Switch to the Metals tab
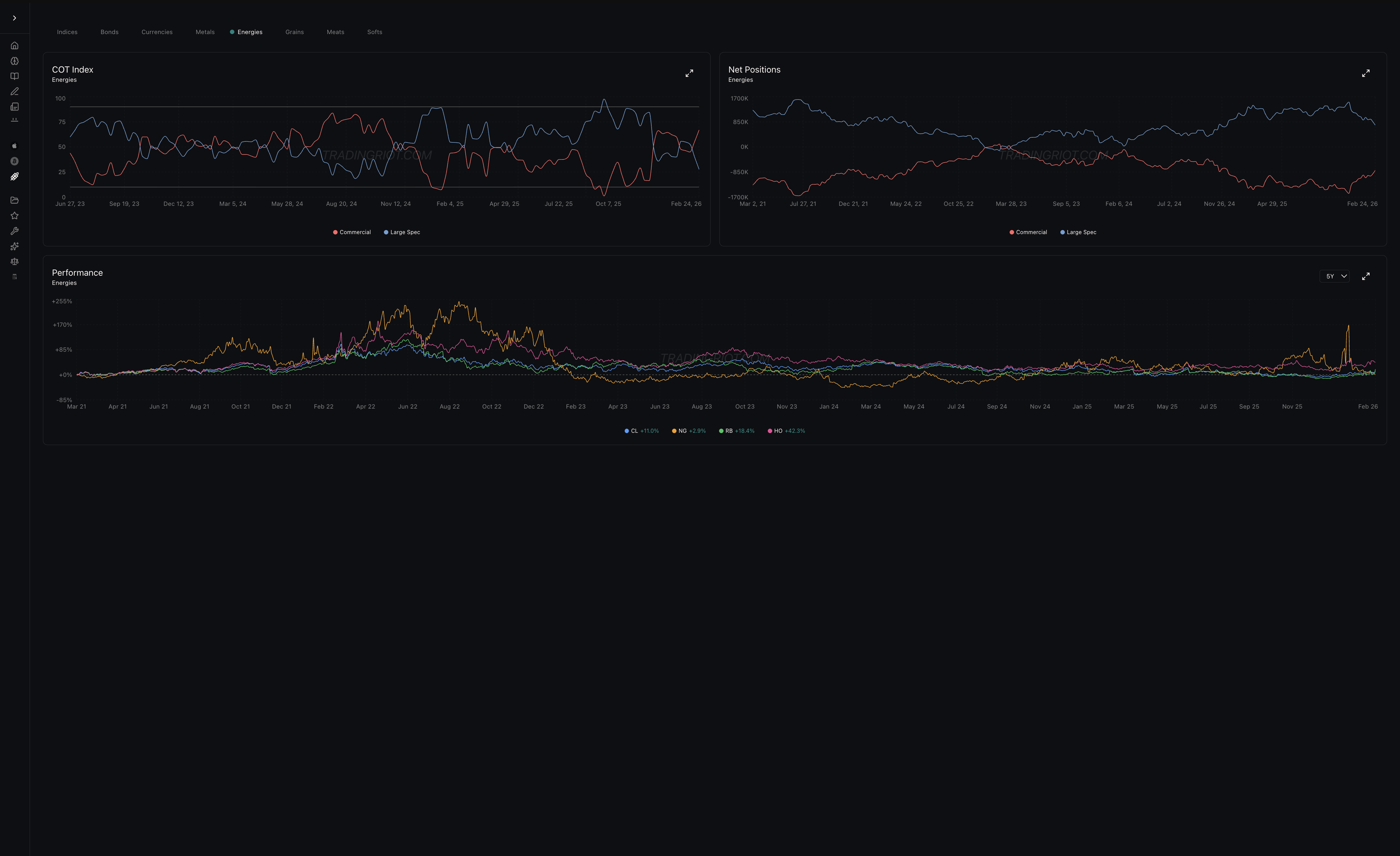 point(204,32)
